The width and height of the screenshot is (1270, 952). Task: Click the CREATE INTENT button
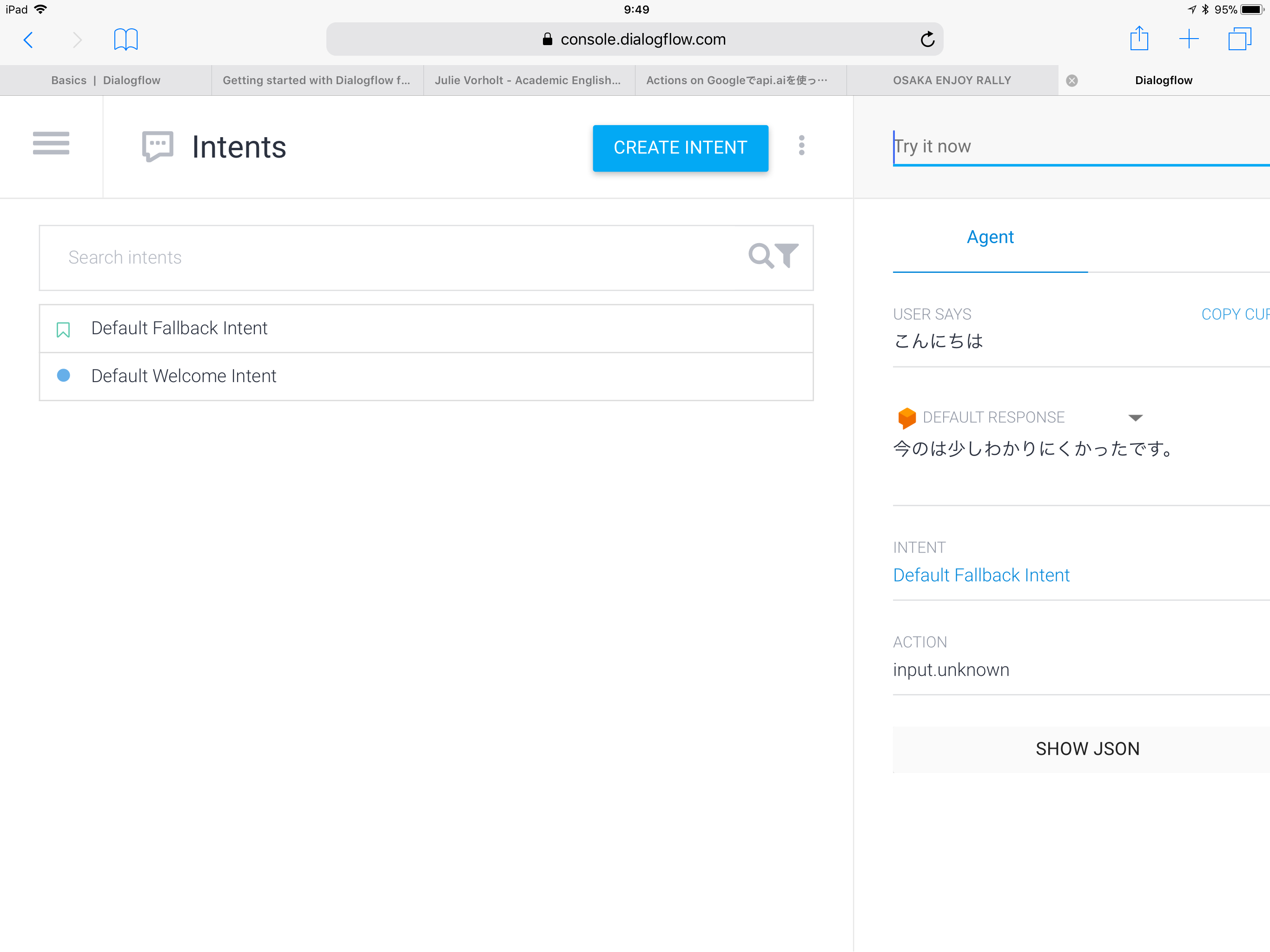(x=681, y=147)
